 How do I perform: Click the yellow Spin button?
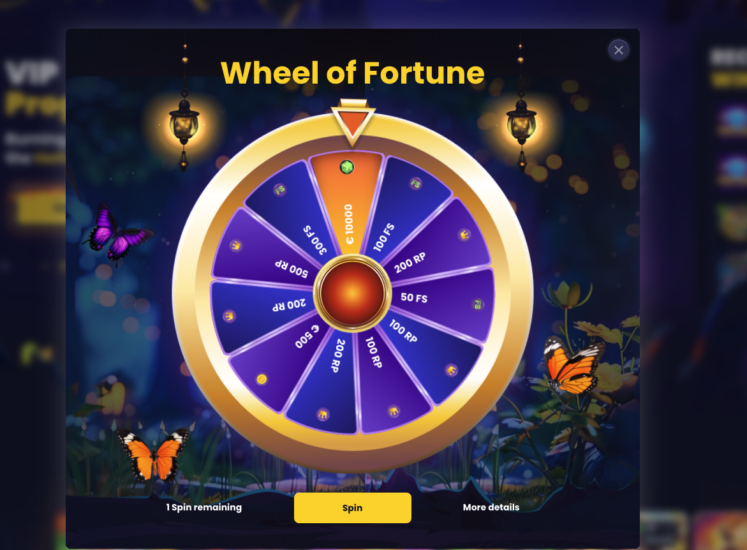pyautogui.click(x=353, y=508)
